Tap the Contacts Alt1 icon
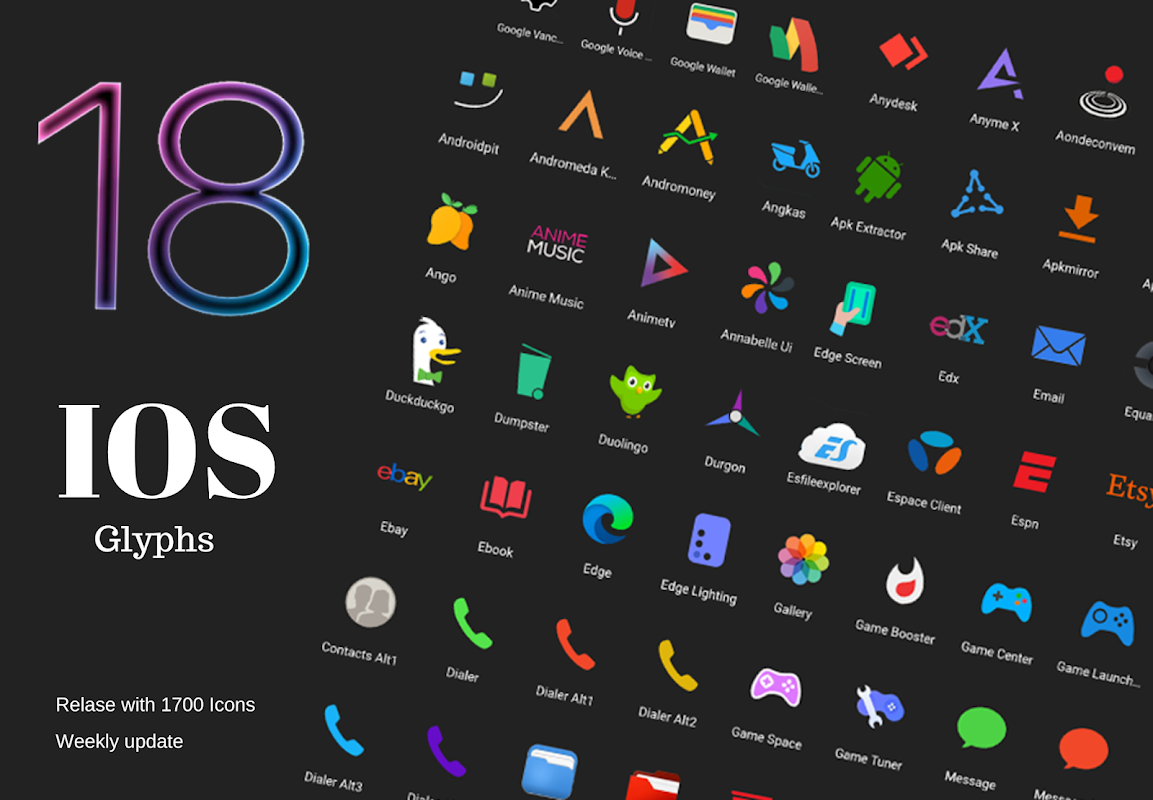 click(x=371, y=602)
